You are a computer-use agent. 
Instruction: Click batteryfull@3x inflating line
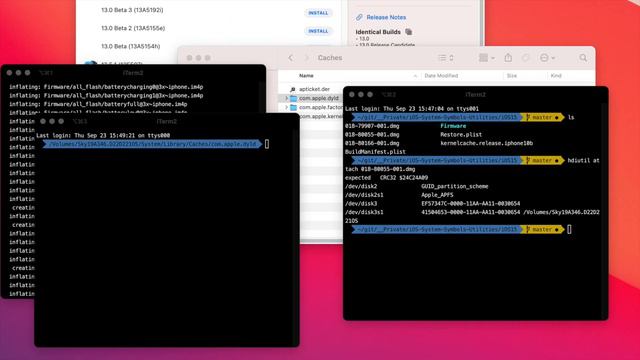click(x=98, y=104)
